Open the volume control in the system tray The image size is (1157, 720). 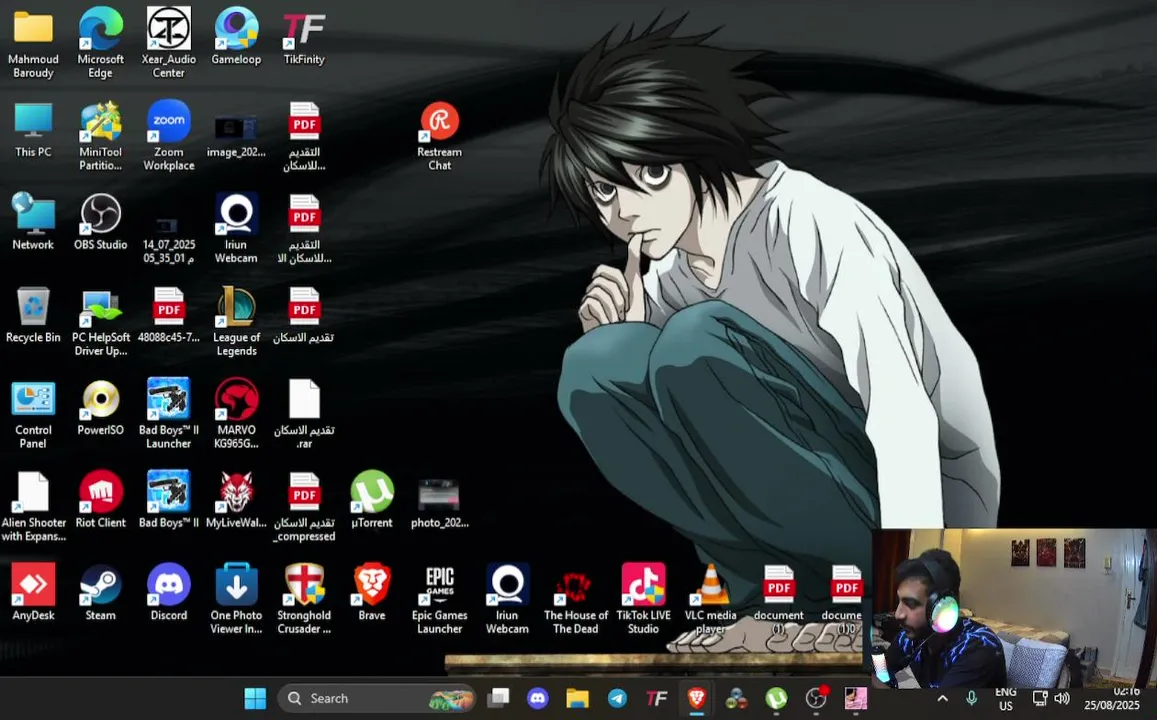[1062, 698]
